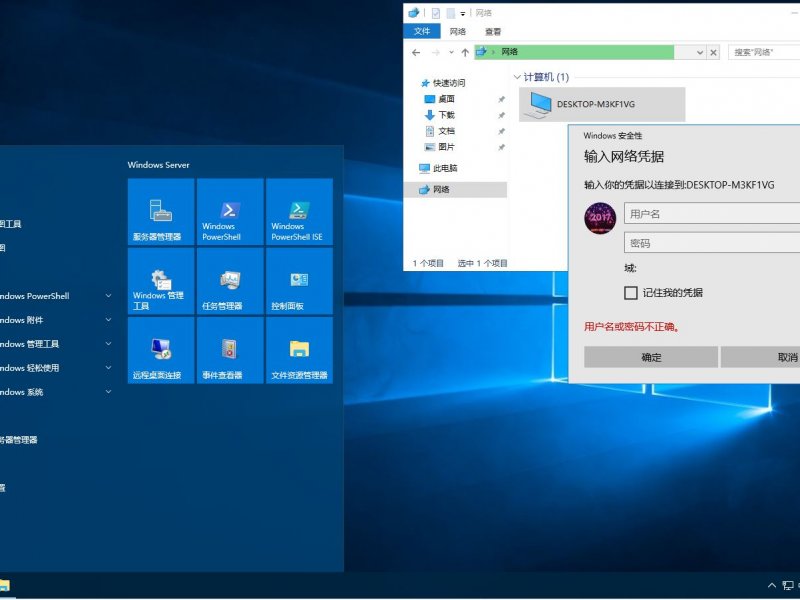Go up one folder level
Viewport: 800px width, 600px height.
[x=465, y=52]
